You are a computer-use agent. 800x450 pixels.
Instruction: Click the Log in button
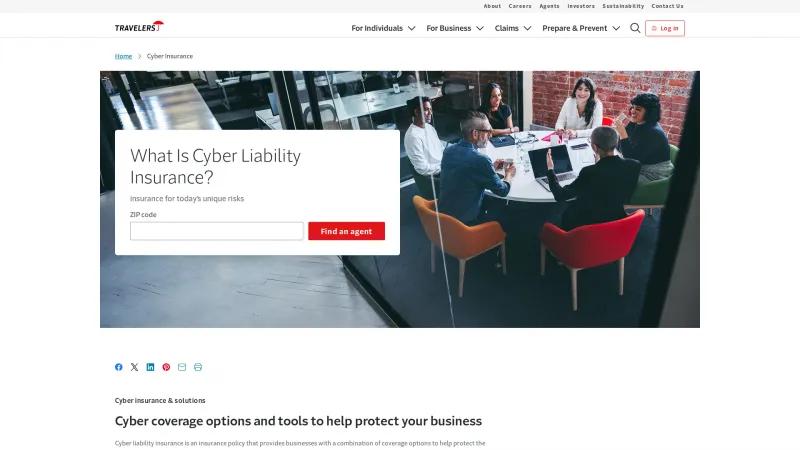665,28
